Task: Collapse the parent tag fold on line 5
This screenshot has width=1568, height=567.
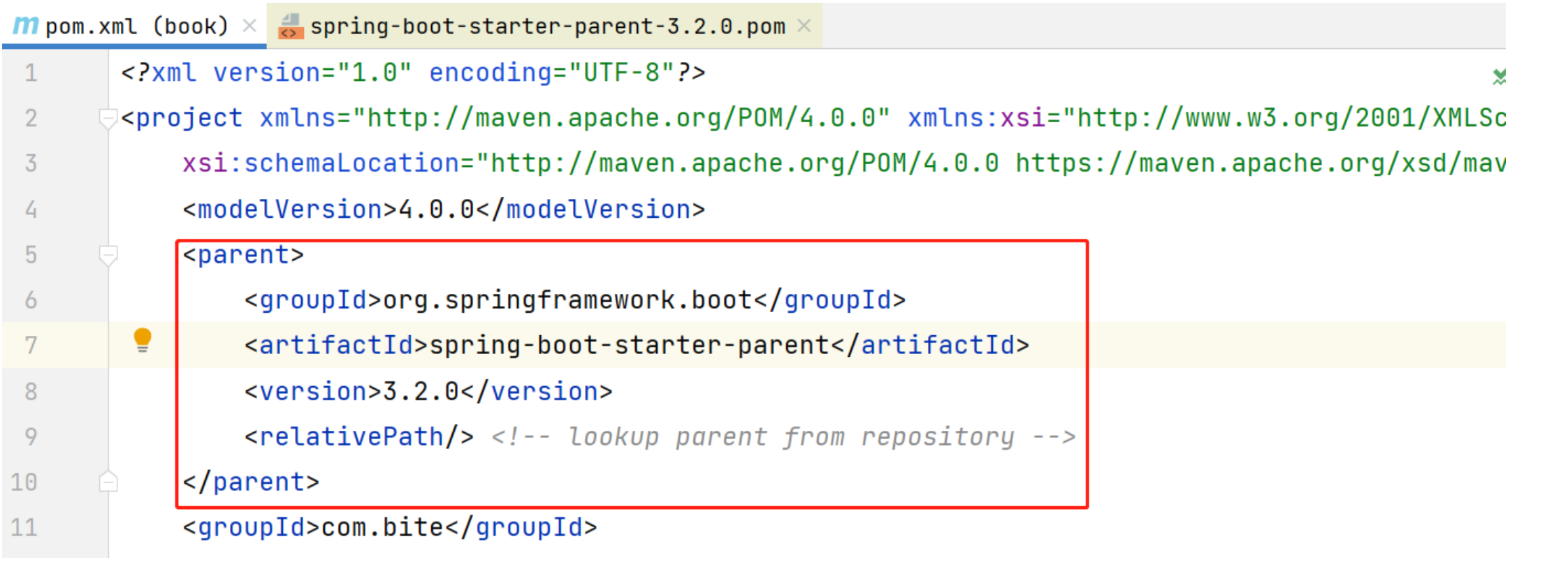Action: [x=108, y=256]
